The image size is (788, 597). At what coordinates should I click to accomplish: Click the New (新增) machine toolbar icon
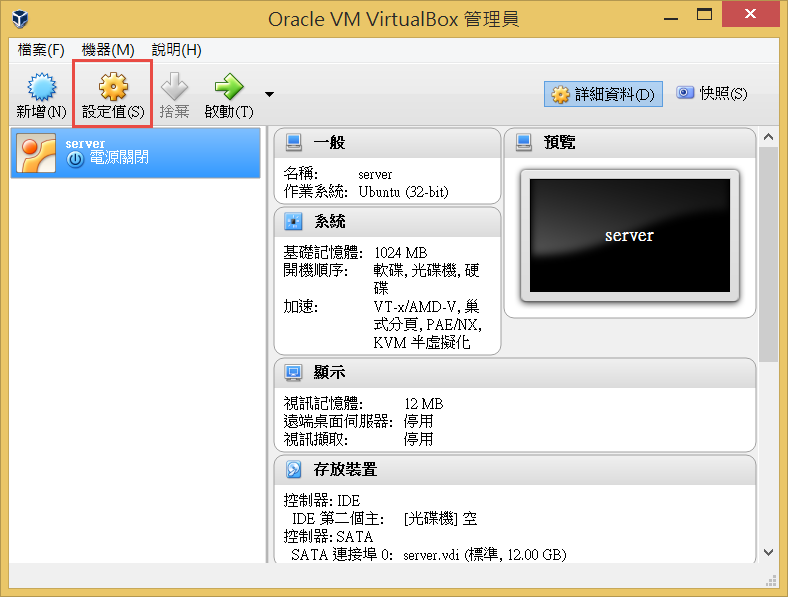click(41, 95)
